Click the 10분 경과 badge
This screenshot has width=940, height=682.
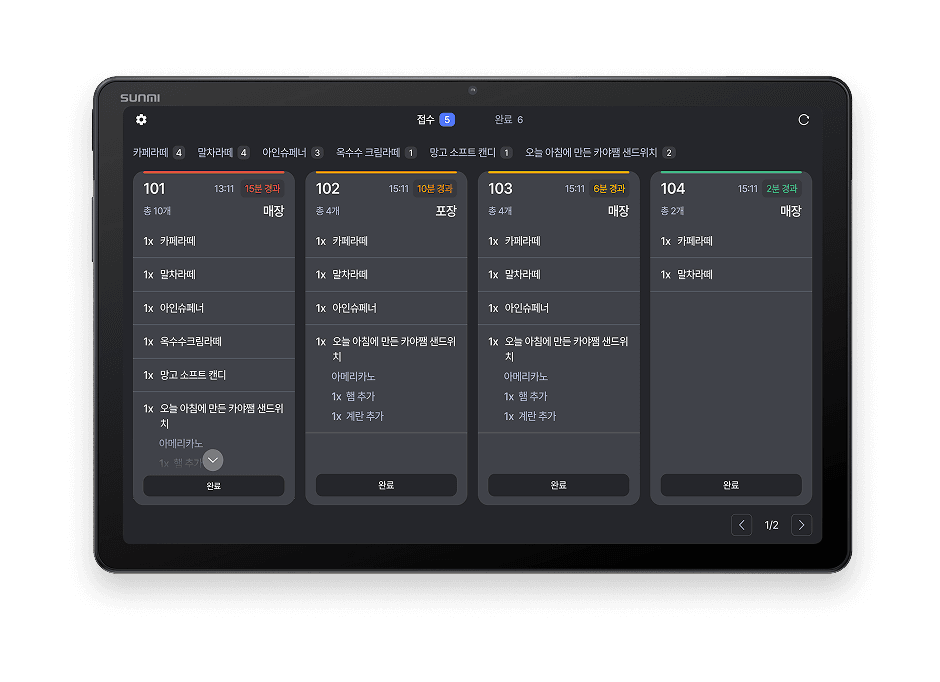tap(435, 189)
